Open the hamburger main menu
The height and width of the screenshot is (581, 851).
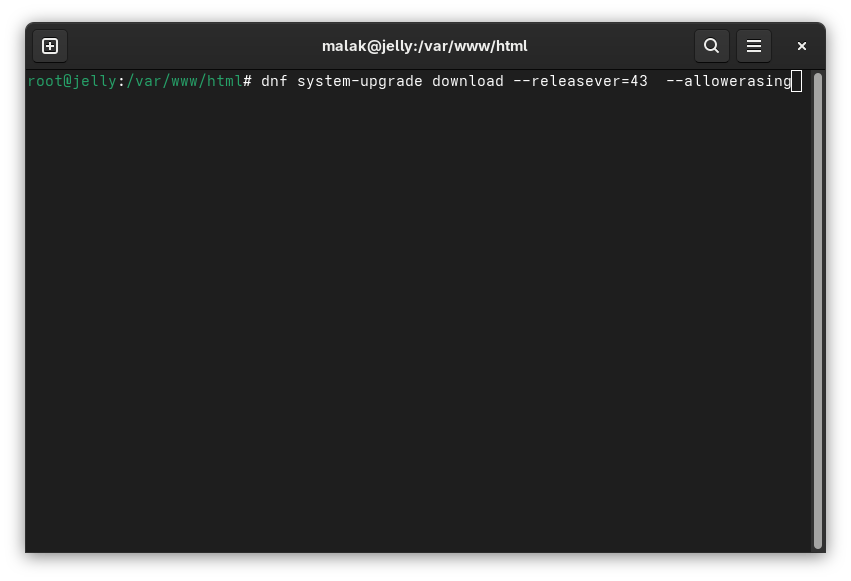coord(754,46)
